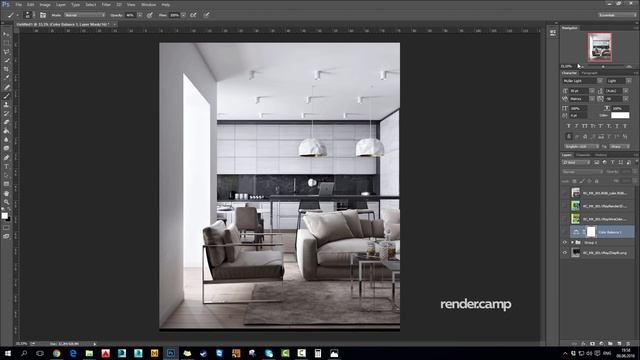Toggle visibility of topmost layer
Viewport: 640px width, 360px height.
click(565, 193)
